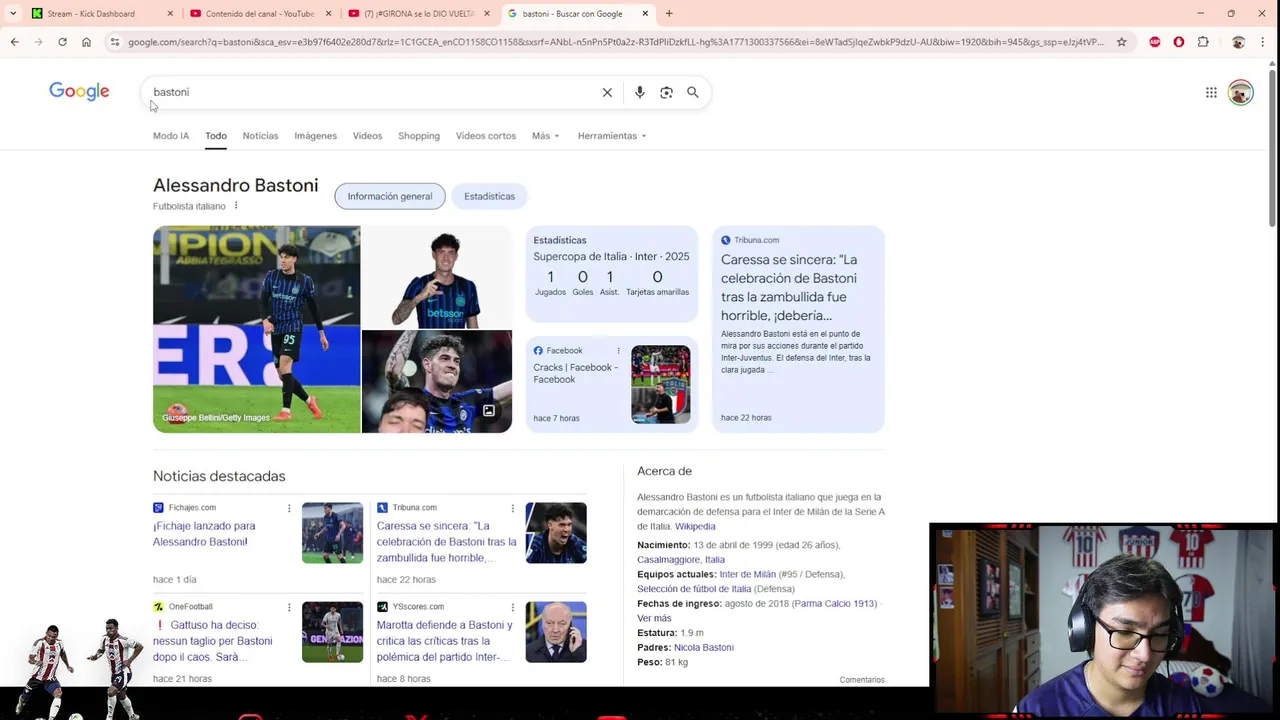Image resolution: width=1280 pixels, height=720 pixels.
Task: Close the Contenido del canal YouTube tab
Action: [x=328, y=14]
